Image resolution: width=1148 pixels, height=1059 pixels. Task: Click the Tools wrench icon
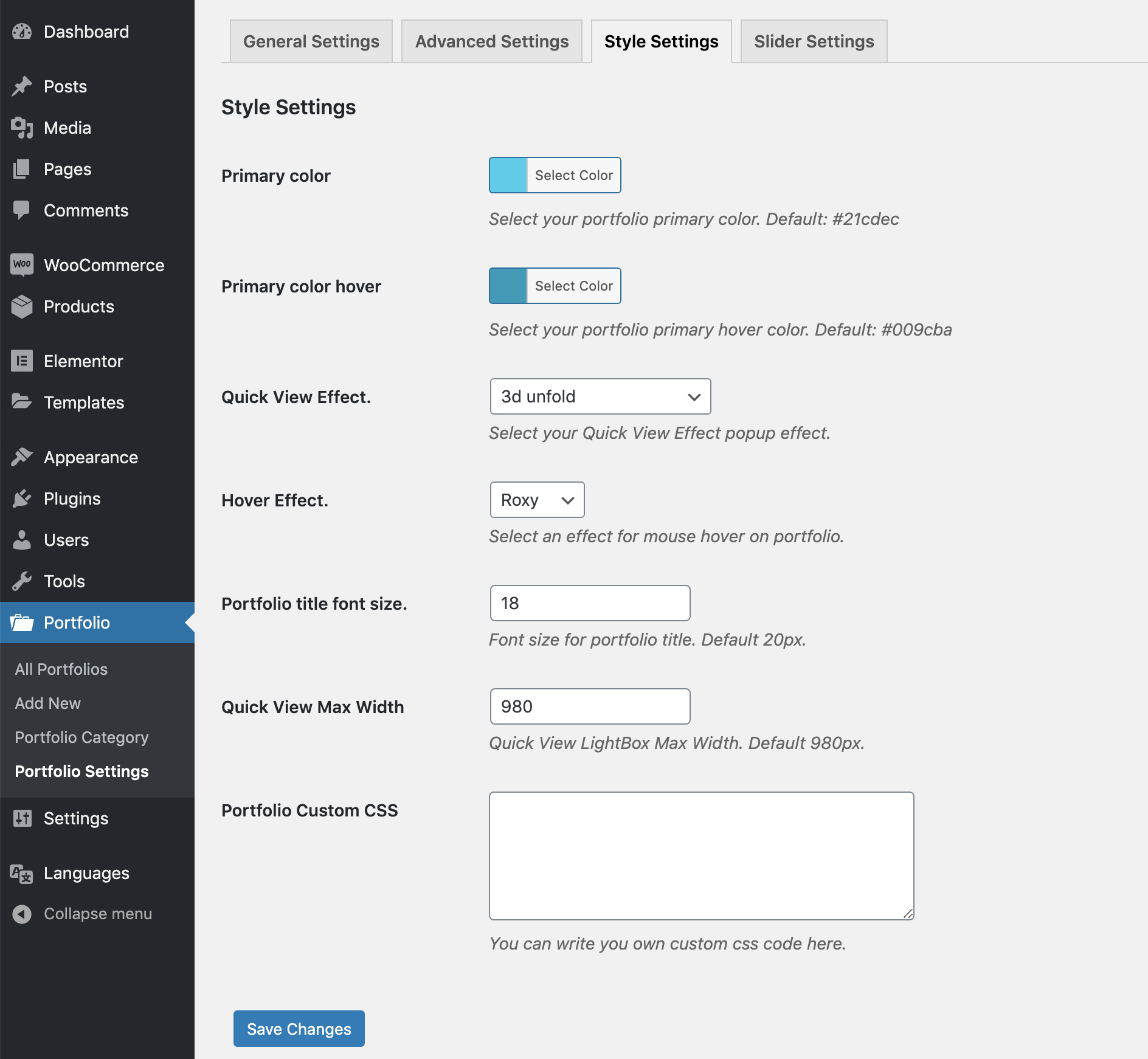pyautogui.click(x=22, y=581)
